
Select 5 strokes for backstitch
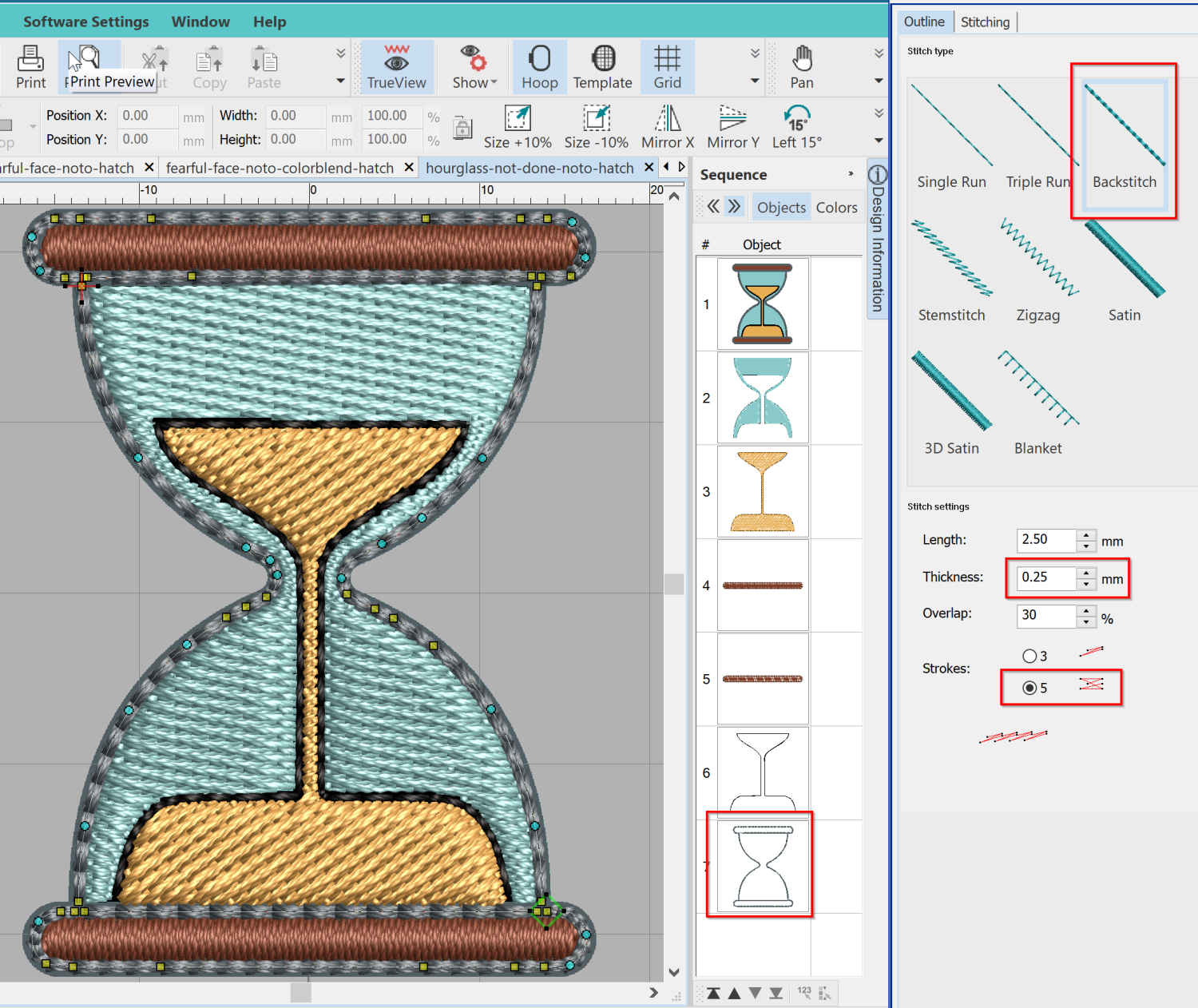(x=1030, y=687)
